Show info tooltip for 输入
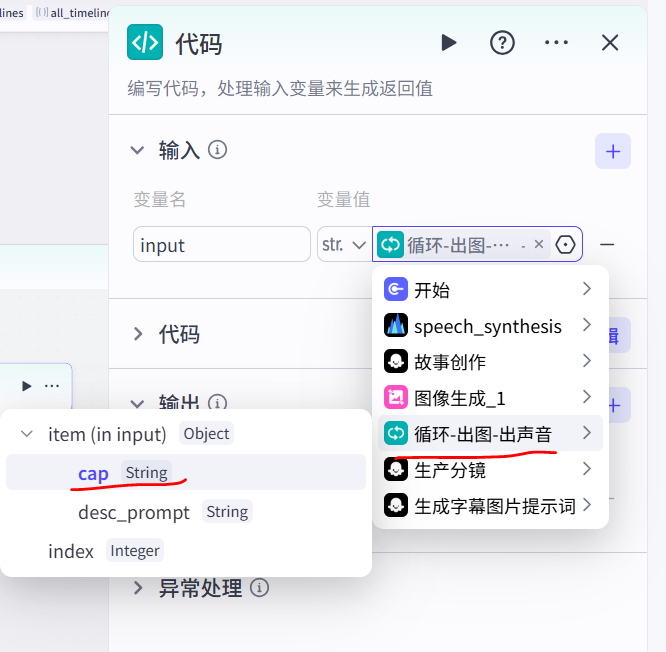 click(x=217, y=150)
